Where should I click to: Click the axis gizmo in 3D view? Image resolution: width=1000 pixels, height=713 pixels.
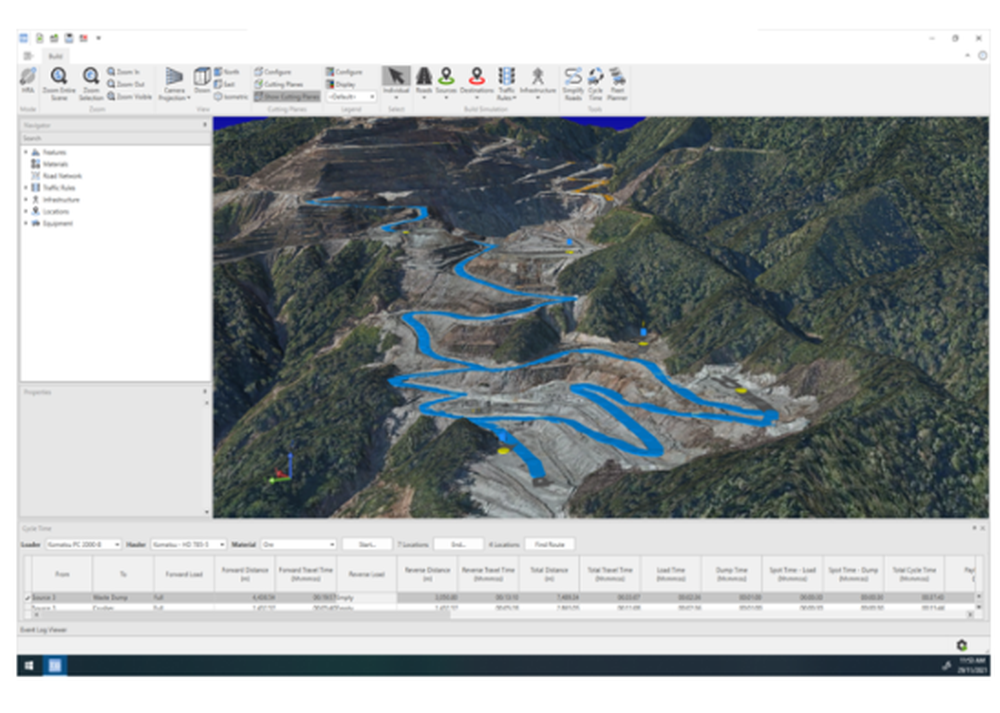point(281,466)
